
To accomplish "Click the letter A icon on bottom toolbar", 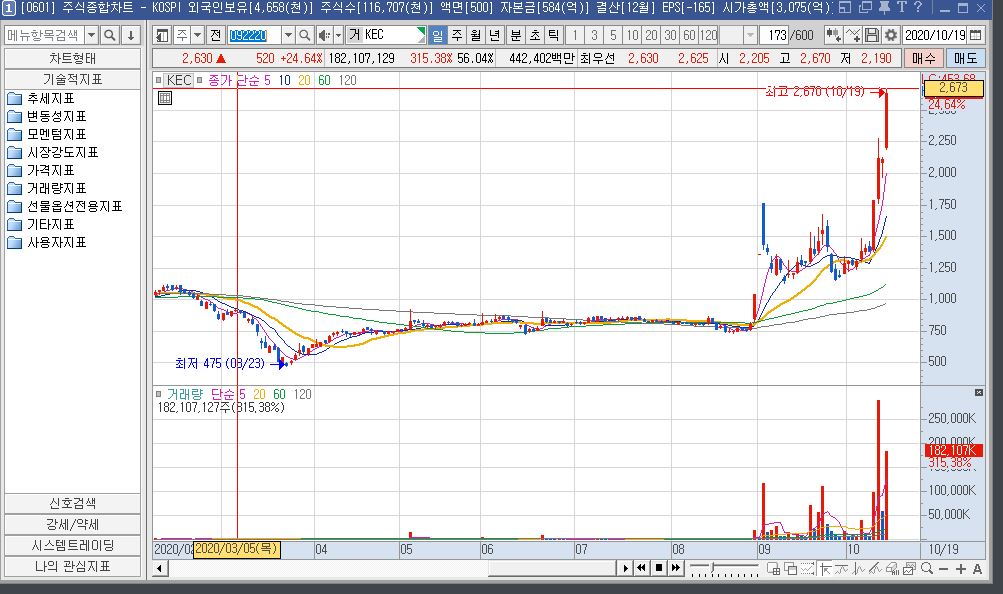I will click(977, 568).
